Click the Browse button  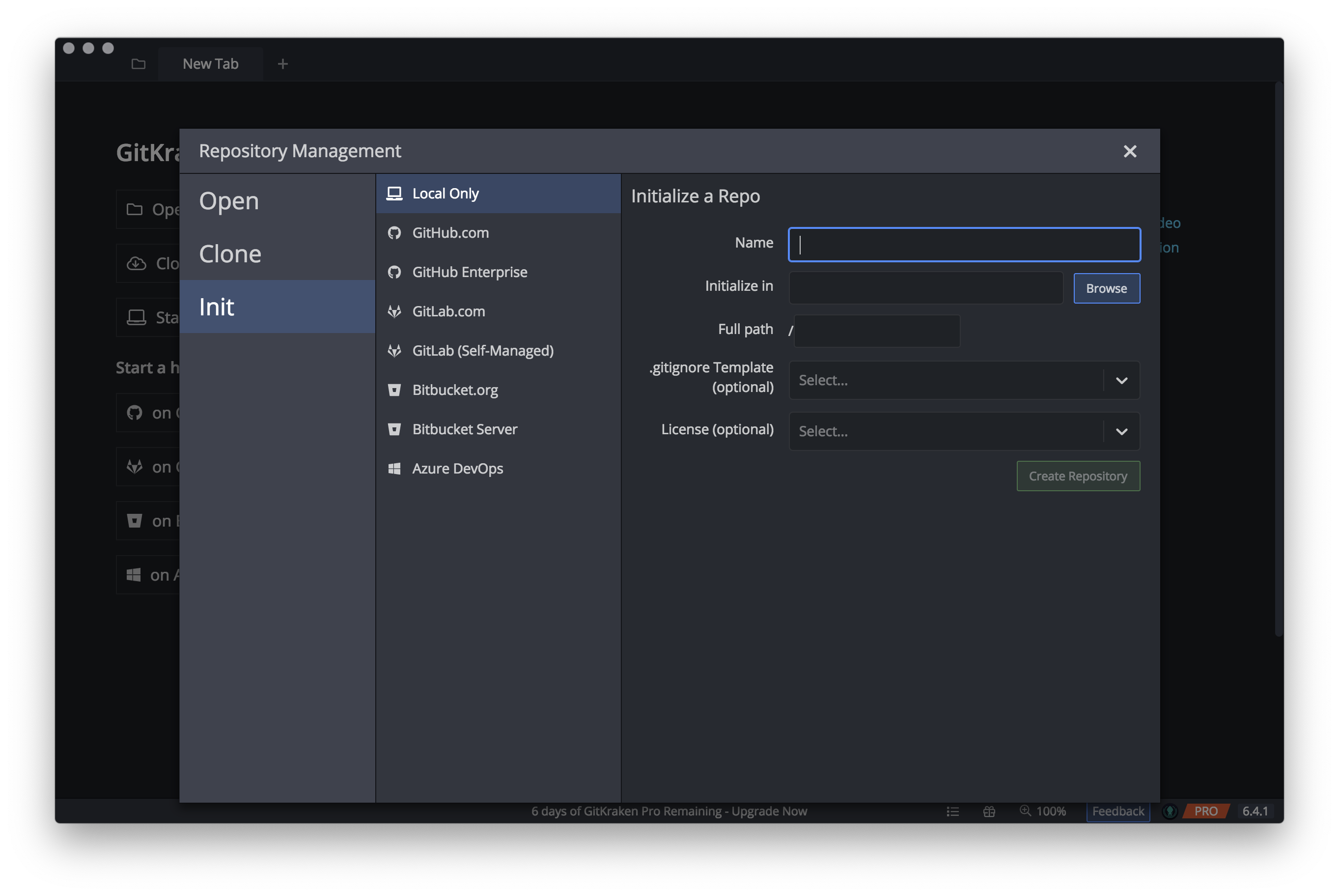[x=1107, y=288]
